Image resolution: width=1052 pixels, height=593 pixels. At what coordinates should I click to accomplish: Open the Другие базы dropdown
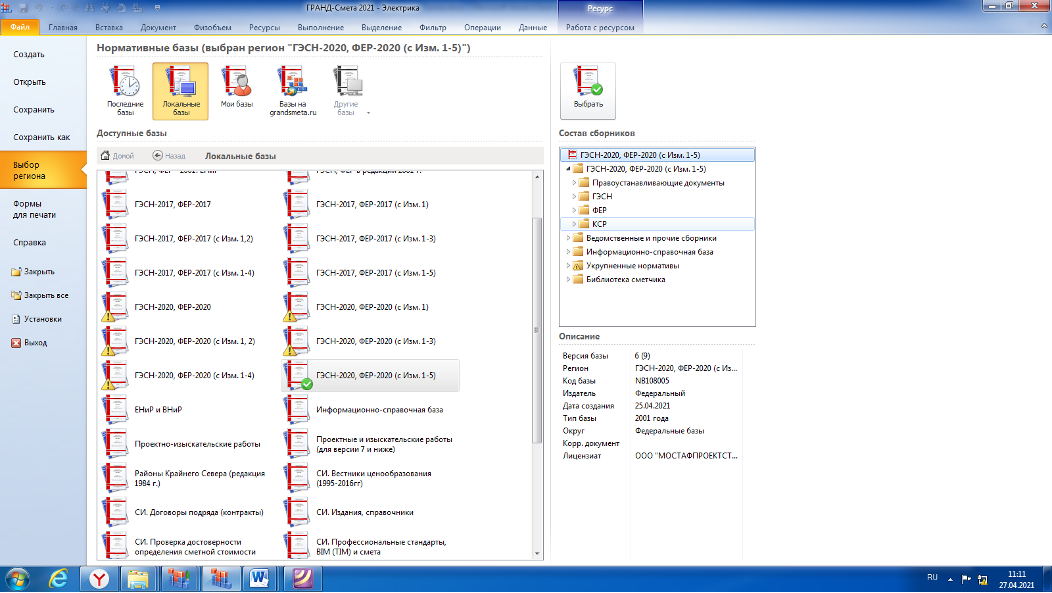click(x=348, y=91)
